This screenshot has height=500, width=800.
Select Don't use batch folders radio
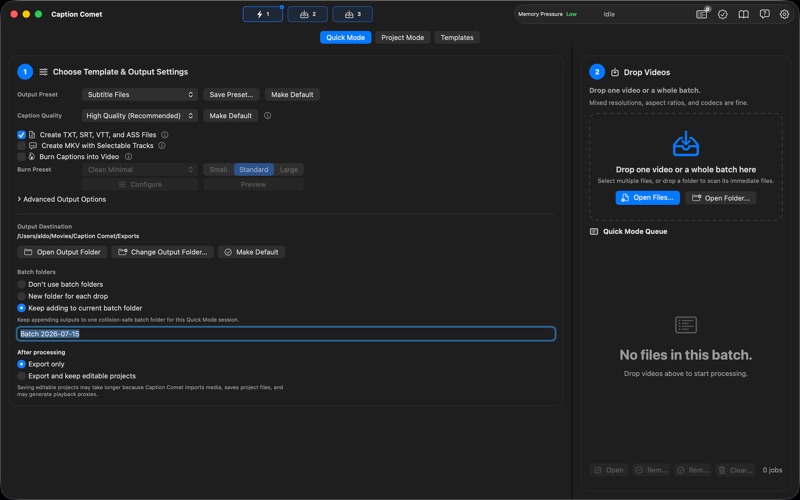21,284
